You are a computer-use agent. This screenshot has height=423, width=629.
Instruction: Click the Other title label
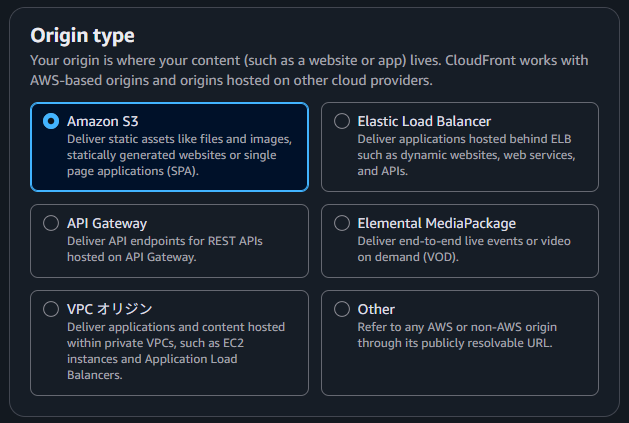point(376,309)
